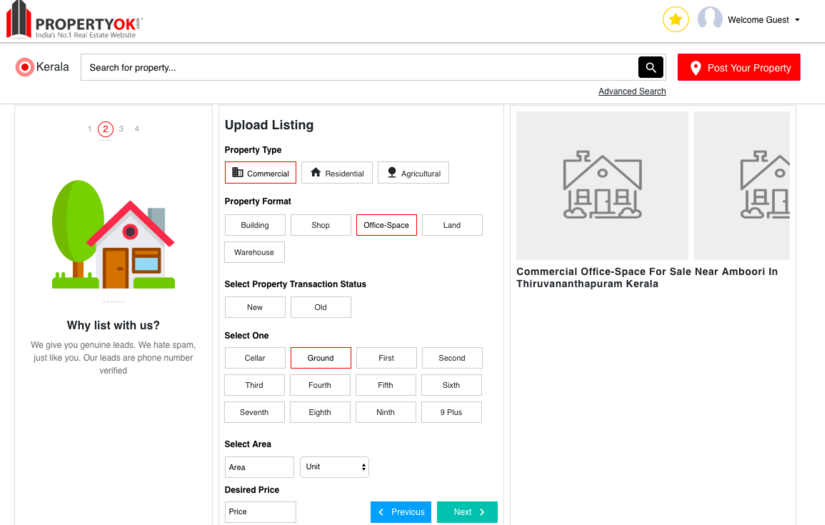Pick the Sixth floor option
This screenshot has height=525, width=825.
click(451, 385)
